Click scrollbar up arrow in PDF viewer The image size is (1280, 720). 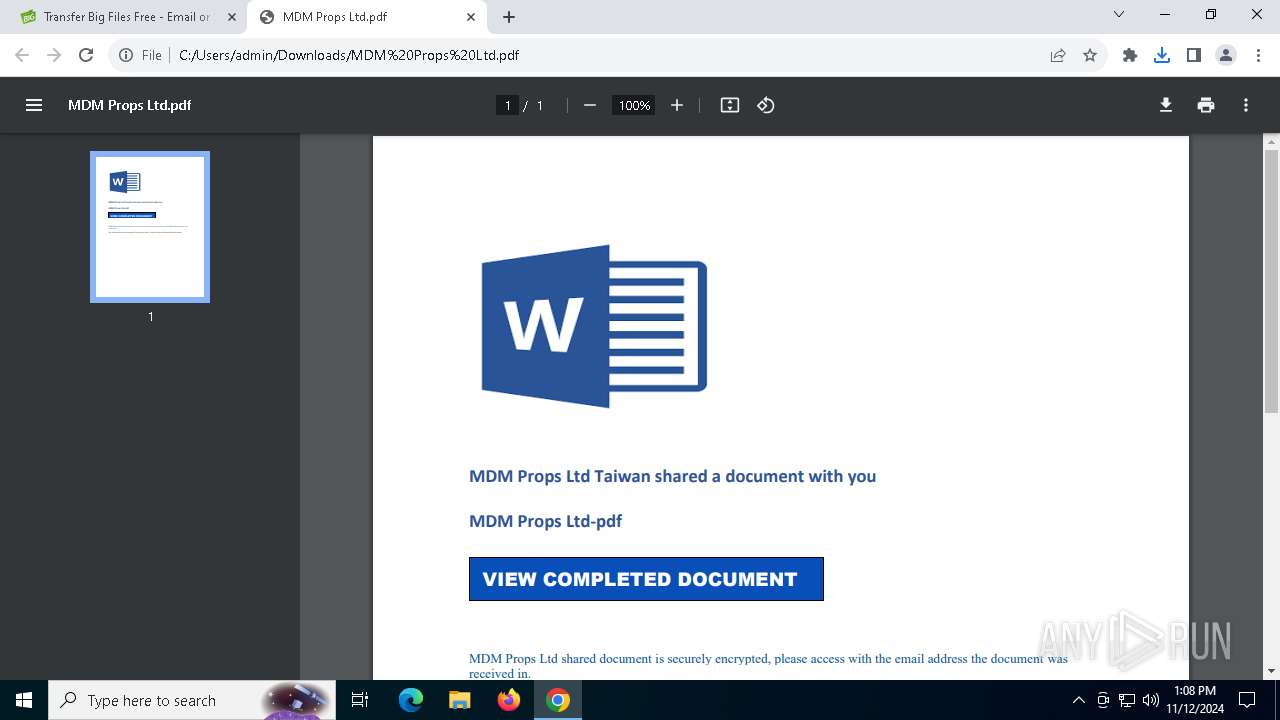click(x=1272, y=143)
